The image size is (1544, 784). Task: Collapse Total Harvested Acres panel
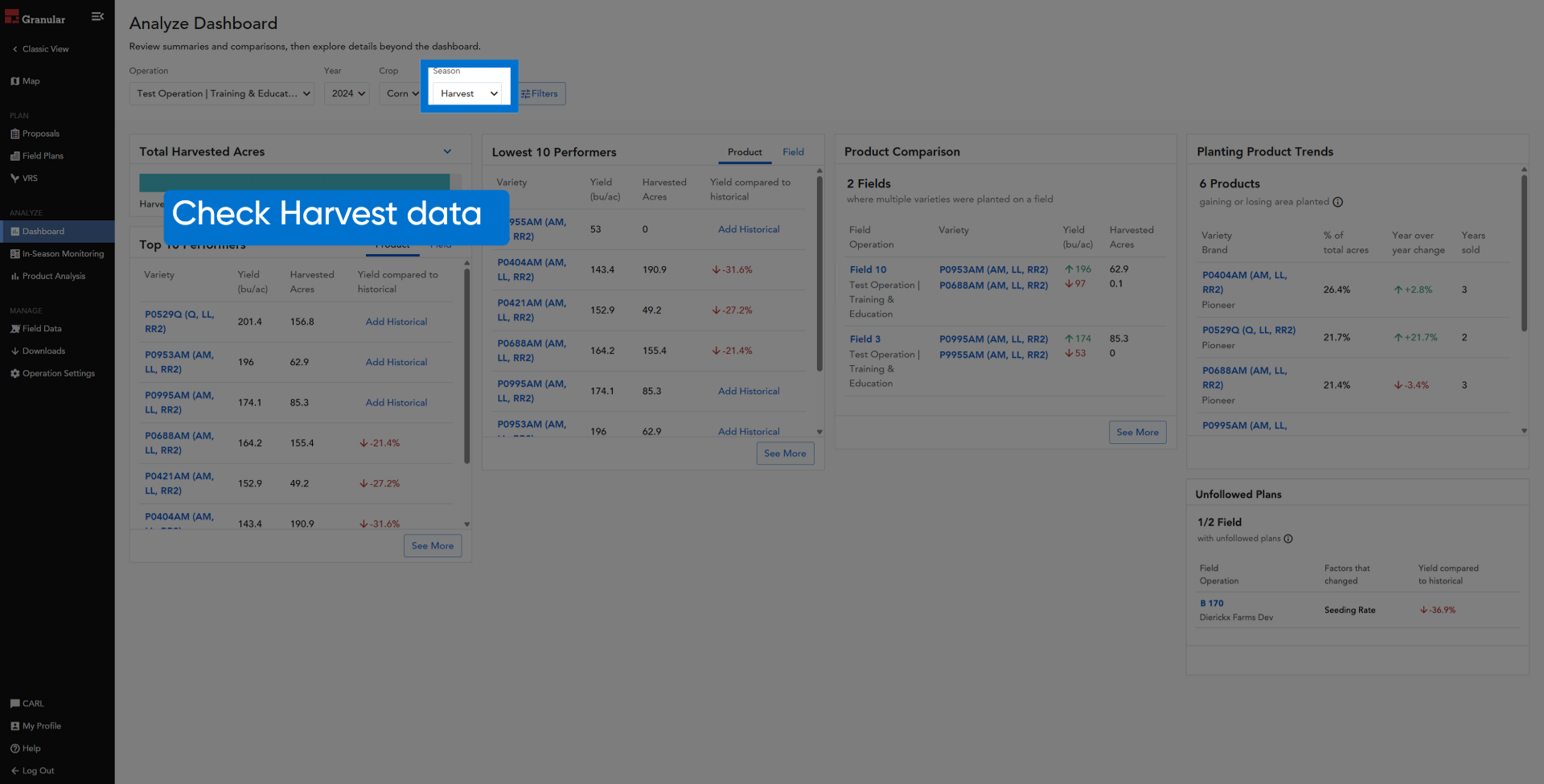pyautogui.click(x=447, y=152)
